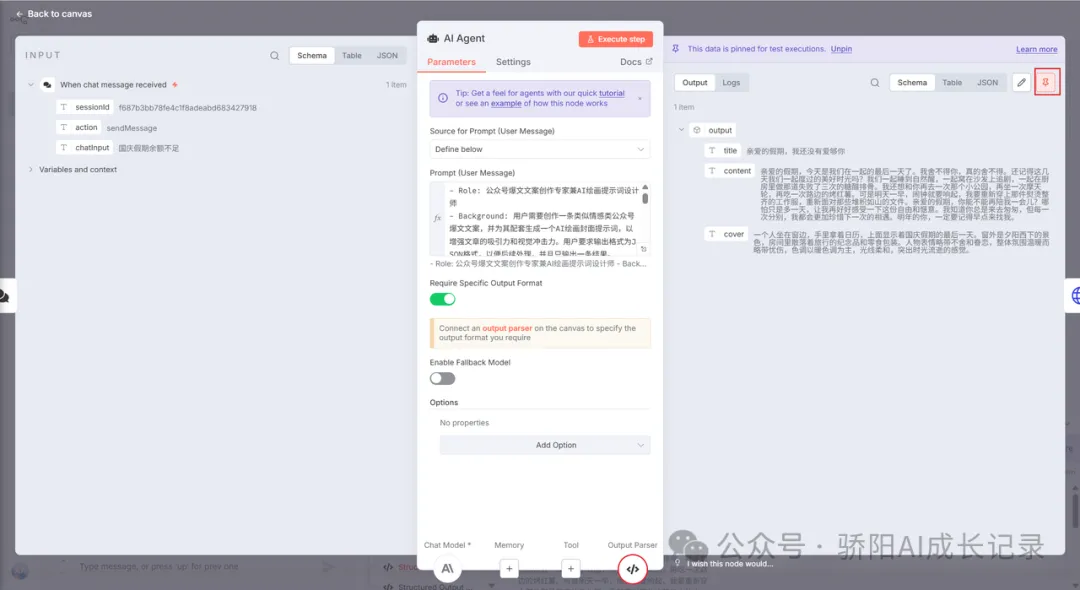Click the AI Agent robot icon
The image size is (1080, 590).
click(433, 39)
